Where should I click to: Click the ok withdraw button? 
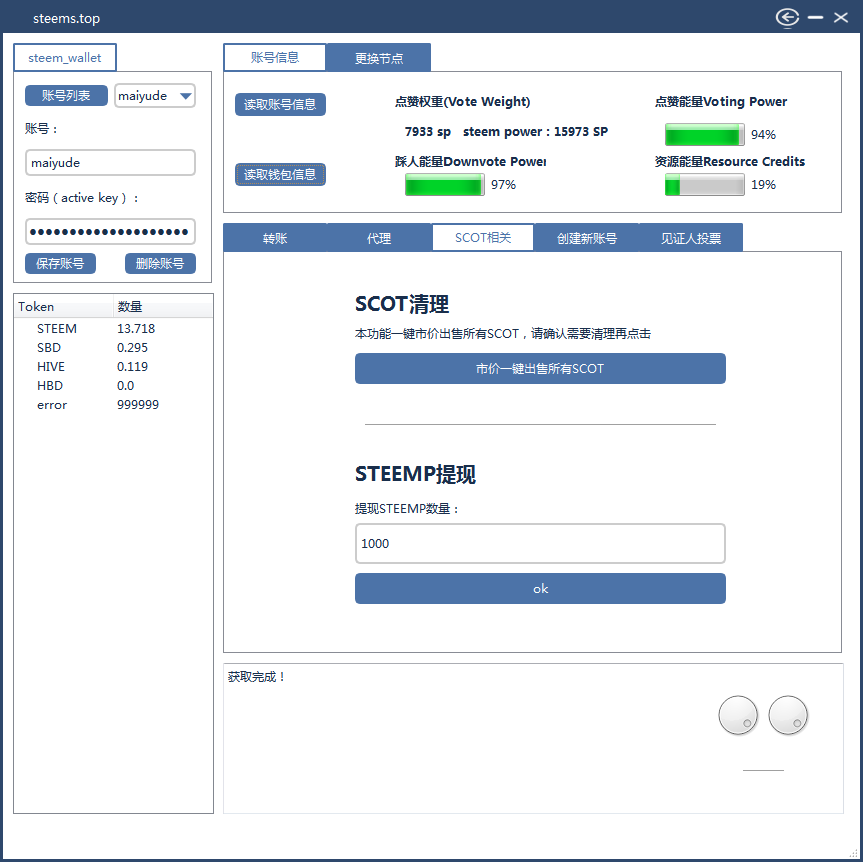coord(540,588)
